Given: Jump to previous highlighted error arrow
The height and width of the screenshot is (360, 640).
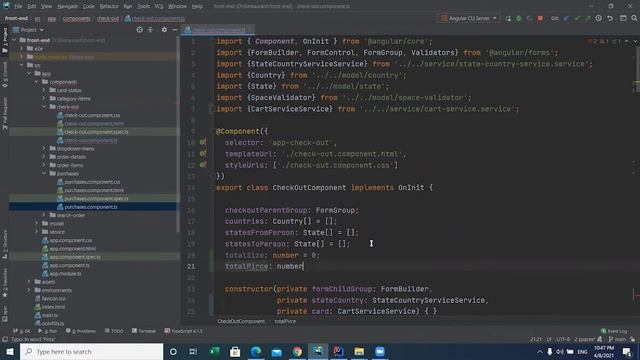Looking at the screenshot, I should tap(627, 41).
